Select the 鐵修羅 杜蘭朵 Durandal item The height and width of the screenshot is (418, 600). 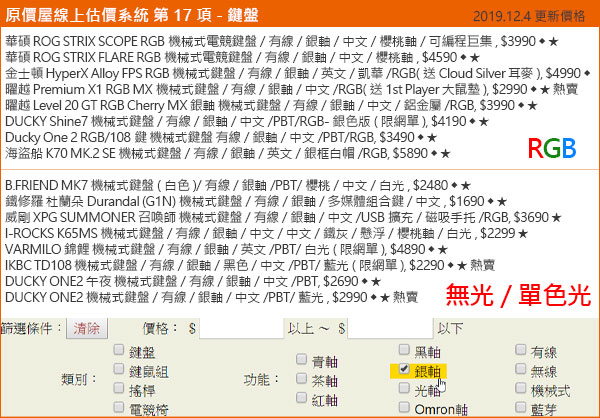[256, 202]
